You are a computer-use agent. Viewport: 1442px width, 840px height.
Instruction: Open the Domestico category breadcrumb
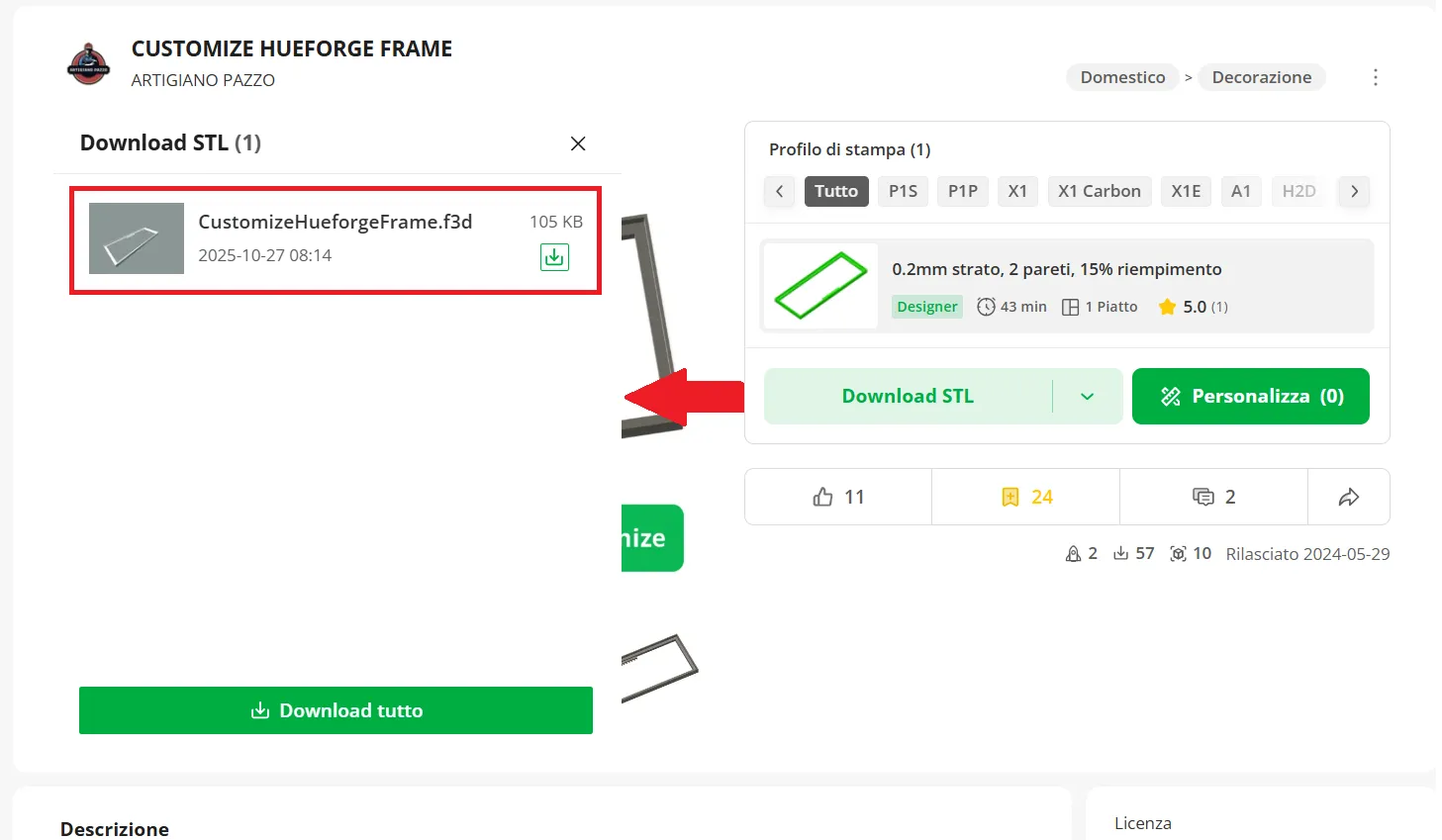click(x=1122, y=77)
